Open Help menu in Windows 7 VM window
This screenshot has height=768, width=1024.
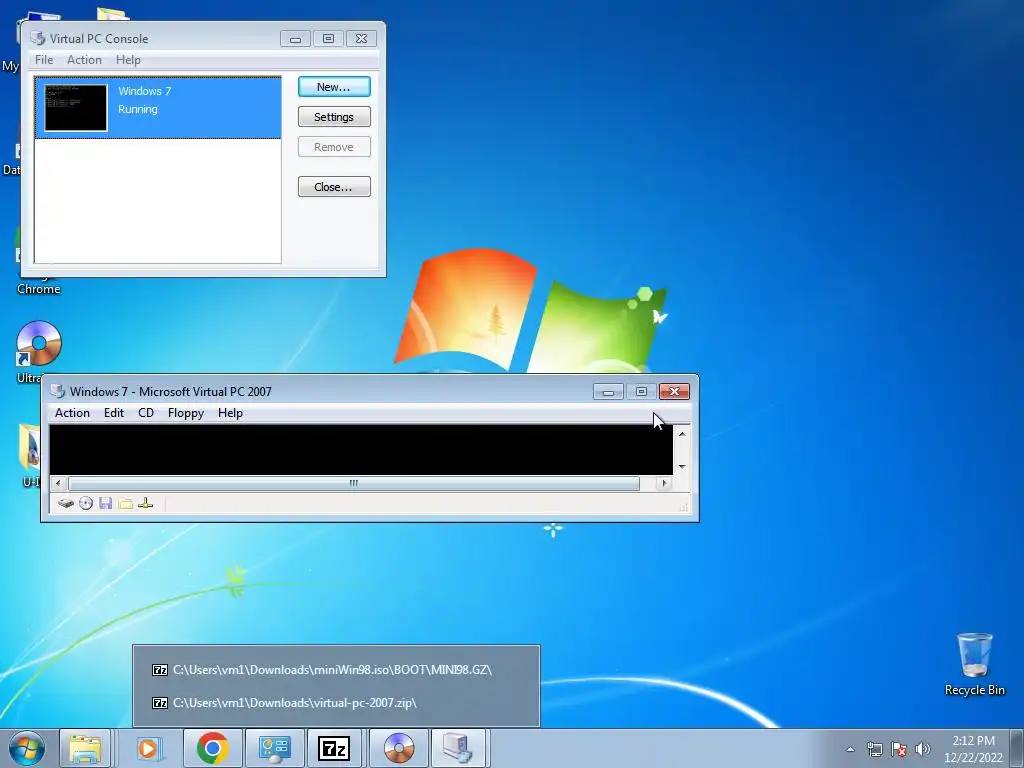coord(230,413)
